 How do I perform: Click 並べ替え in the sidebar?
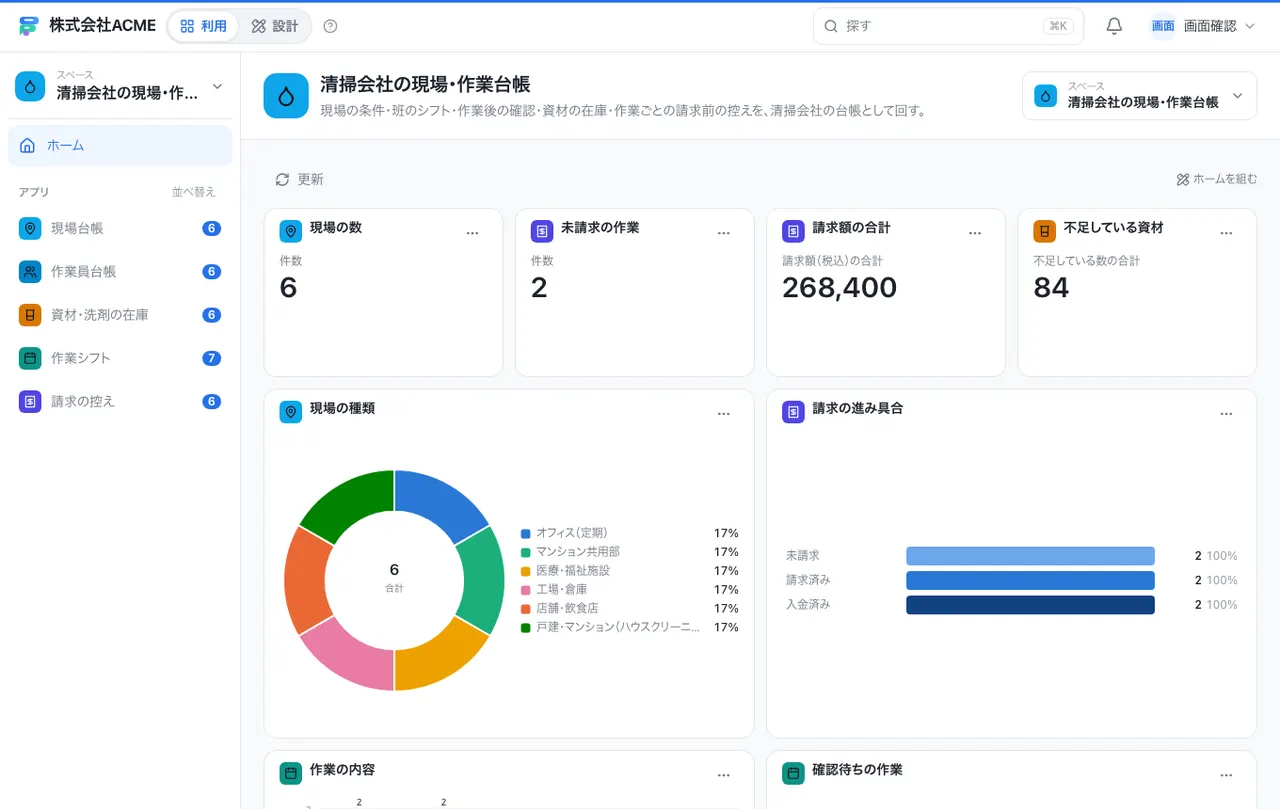[193, 192]
